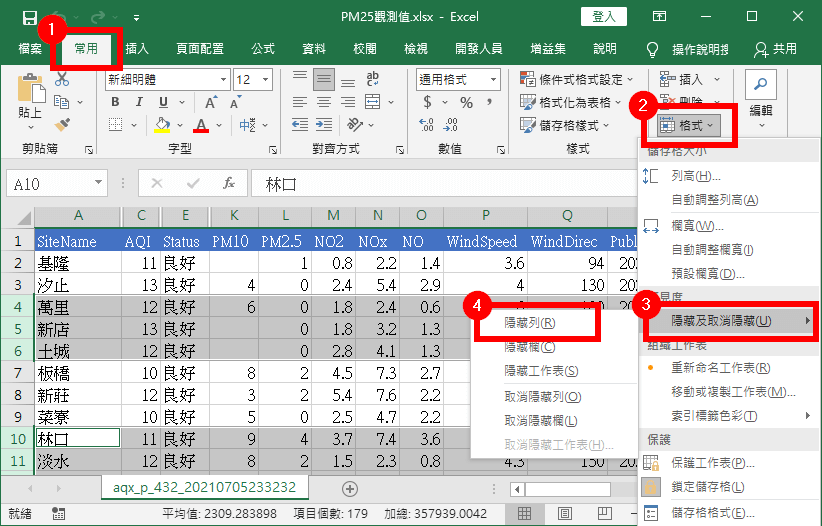The height and width of the screenshot is (526, 822).
Task: Click the insert function fx icon
Action: 229,183
